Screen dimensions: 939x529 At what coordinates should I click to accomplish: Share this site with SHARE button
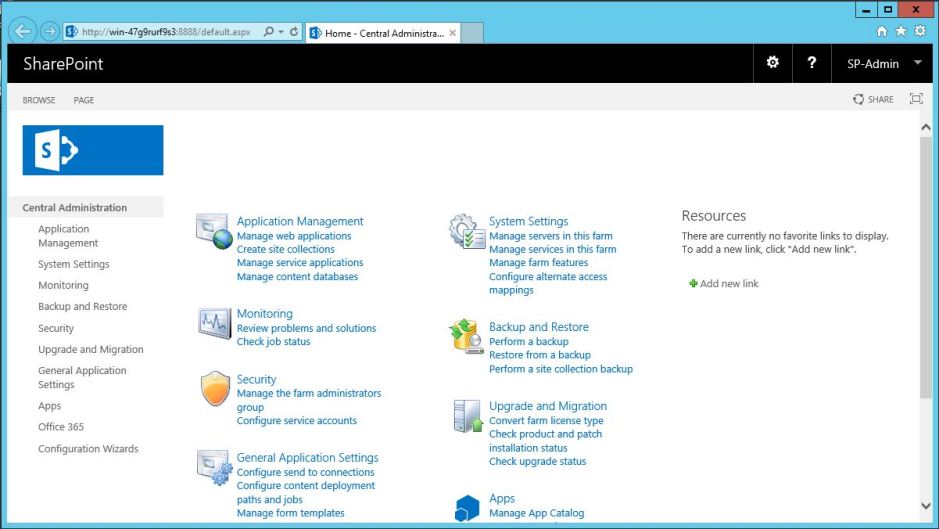(873, 99)
